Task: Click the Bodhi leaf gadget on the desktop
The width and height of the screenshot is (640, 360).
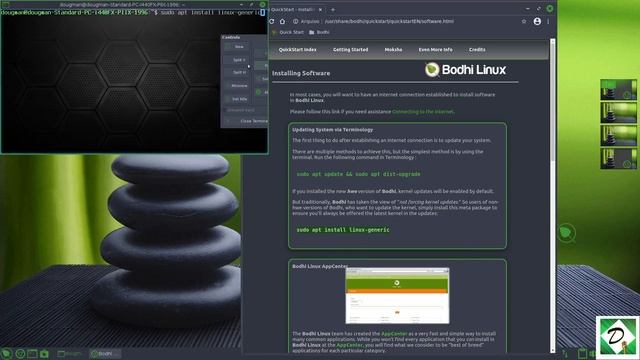Action: tap(567, 233)
